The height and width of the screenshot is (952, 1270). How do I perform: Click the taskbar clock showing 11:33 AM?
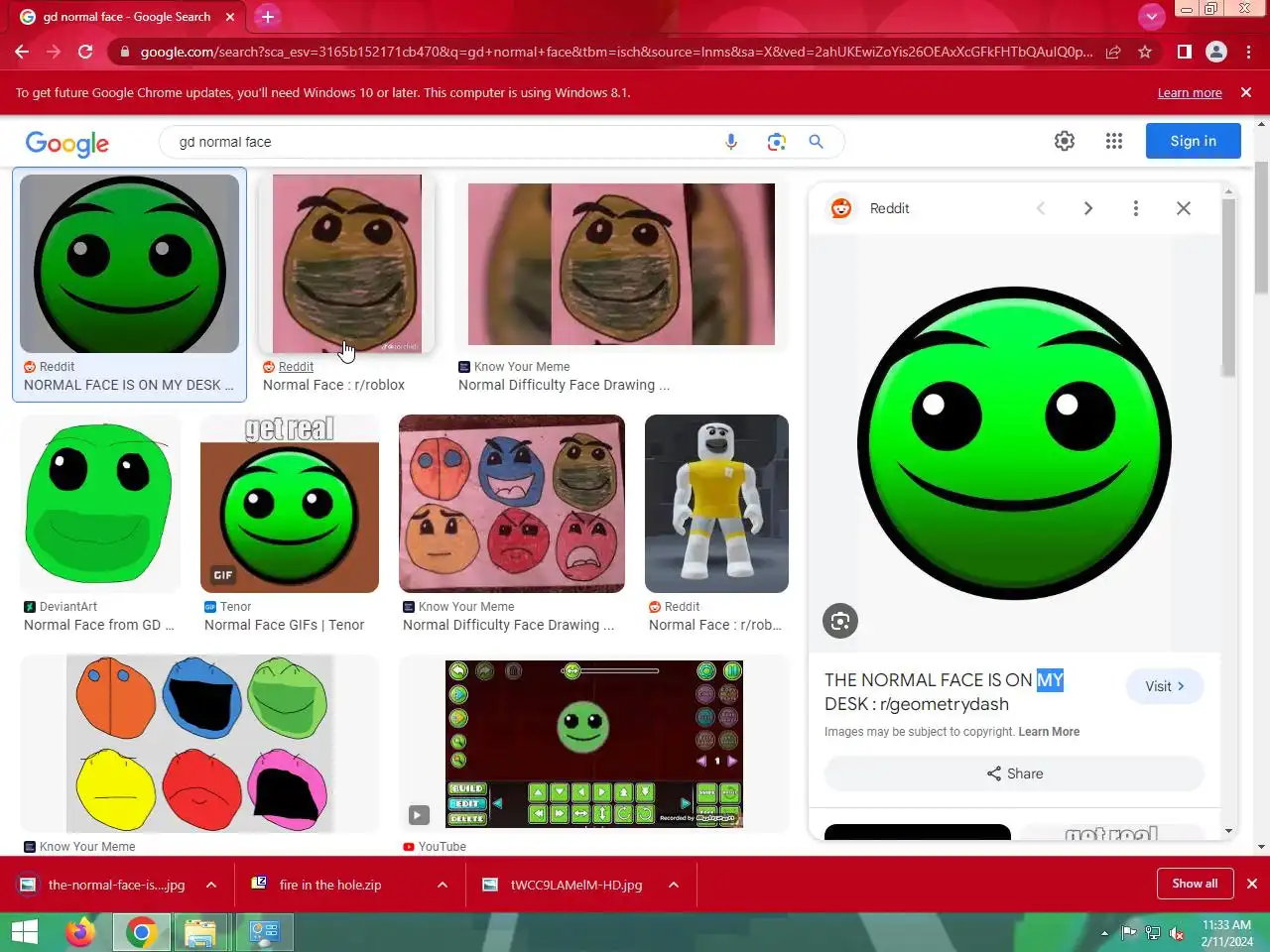(1227, 933)
